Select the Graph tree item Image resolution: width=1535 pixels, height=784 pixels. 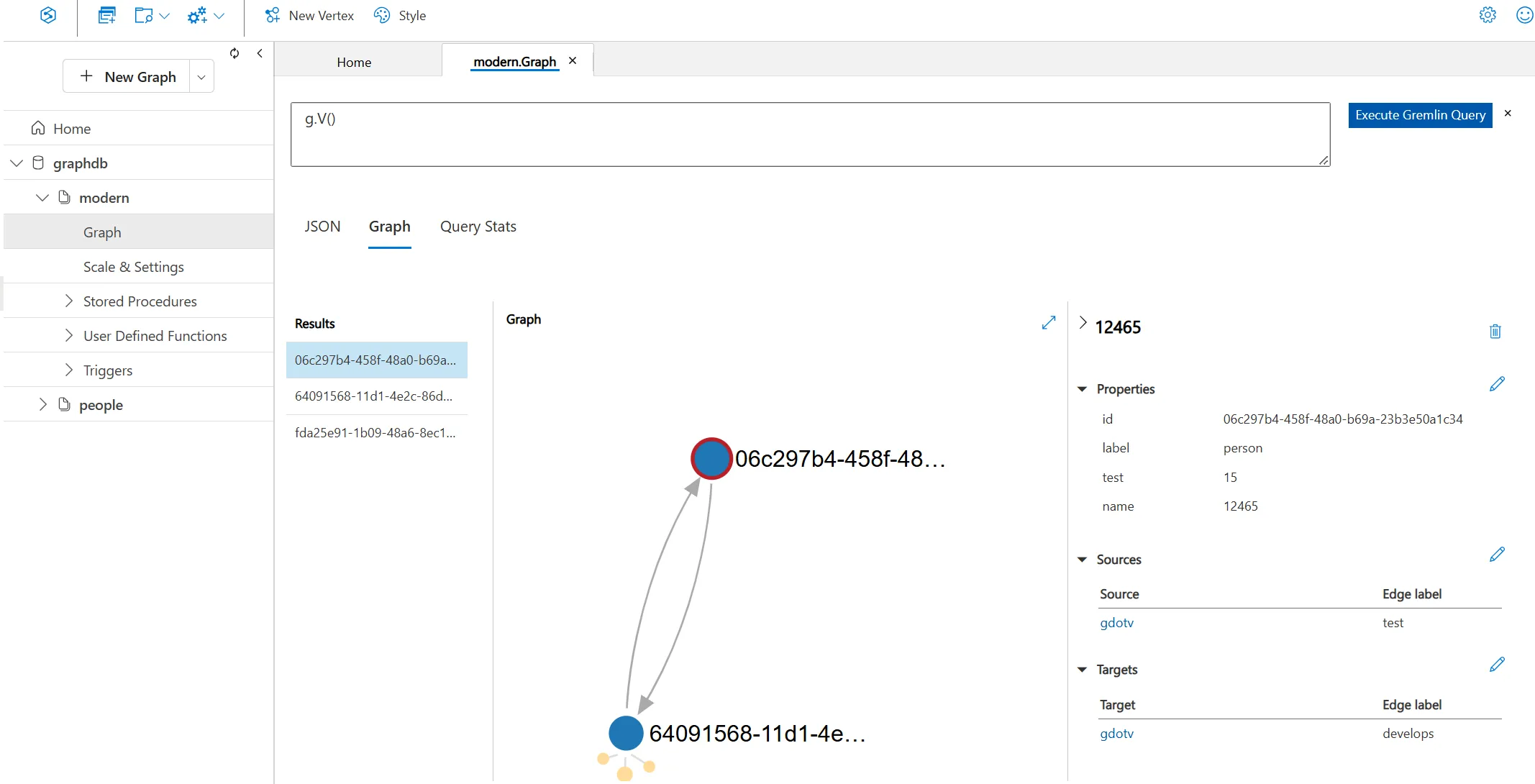tap(138, 232)
